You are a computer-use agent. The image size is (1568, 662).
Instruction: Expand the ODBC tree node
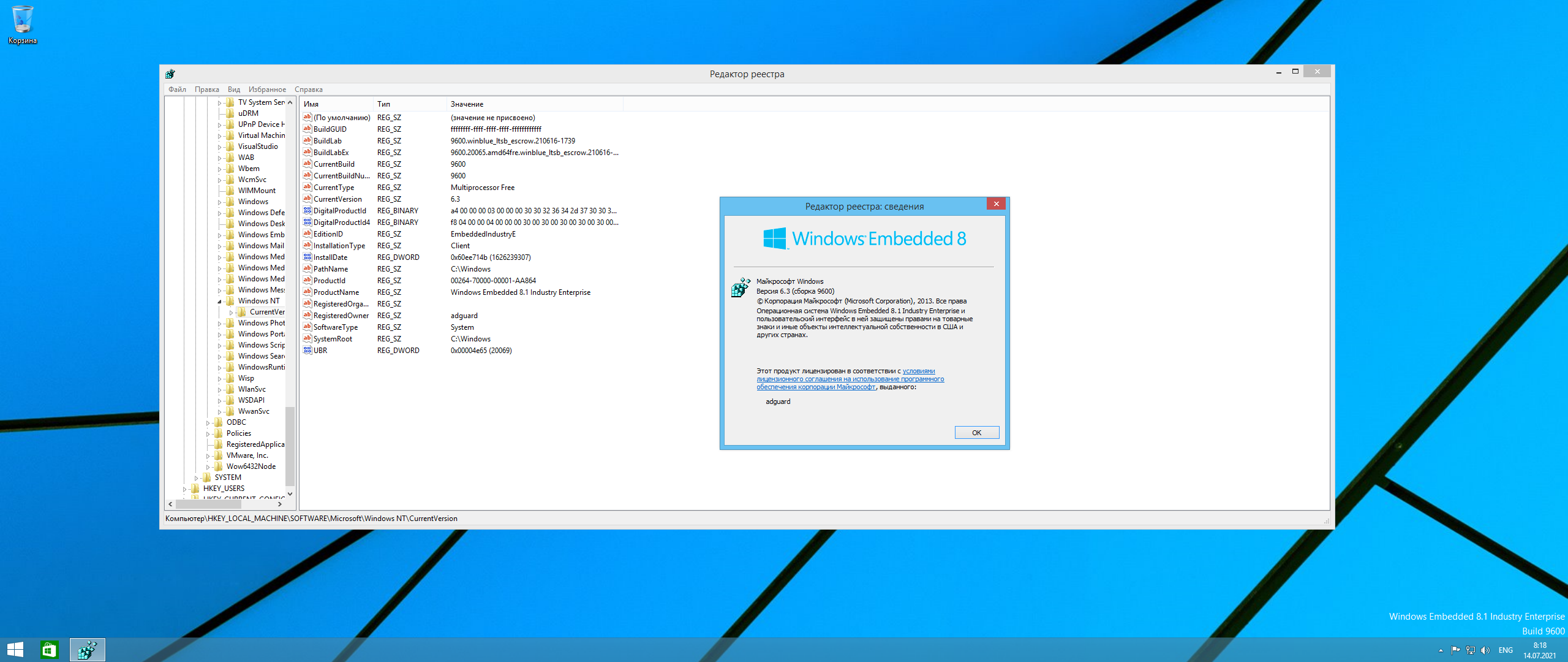click(x=208, y=423)
